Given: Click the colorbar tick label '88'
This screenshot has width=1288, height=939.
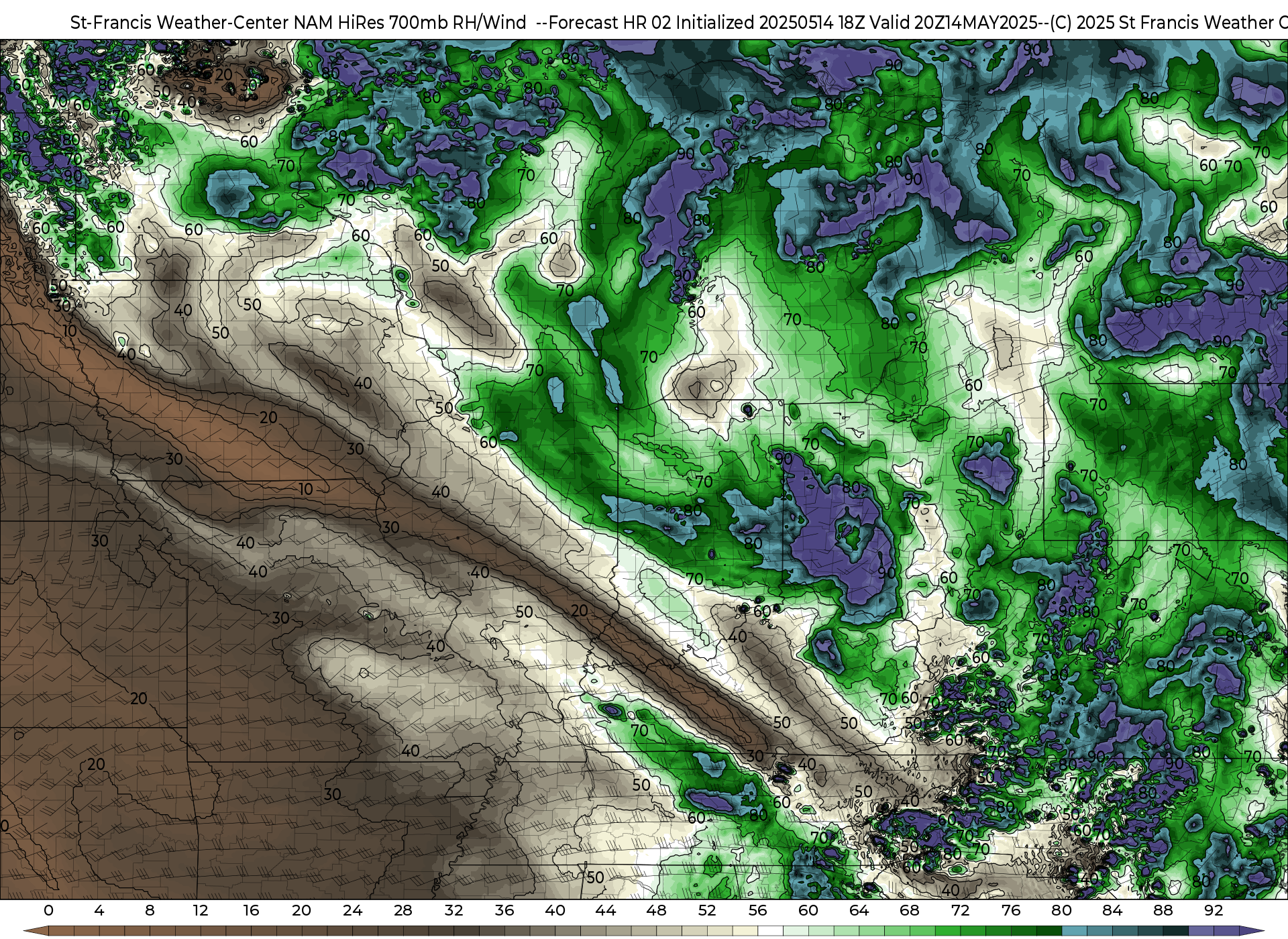Looking at the screenshot, I should (x=1163, y=910).
